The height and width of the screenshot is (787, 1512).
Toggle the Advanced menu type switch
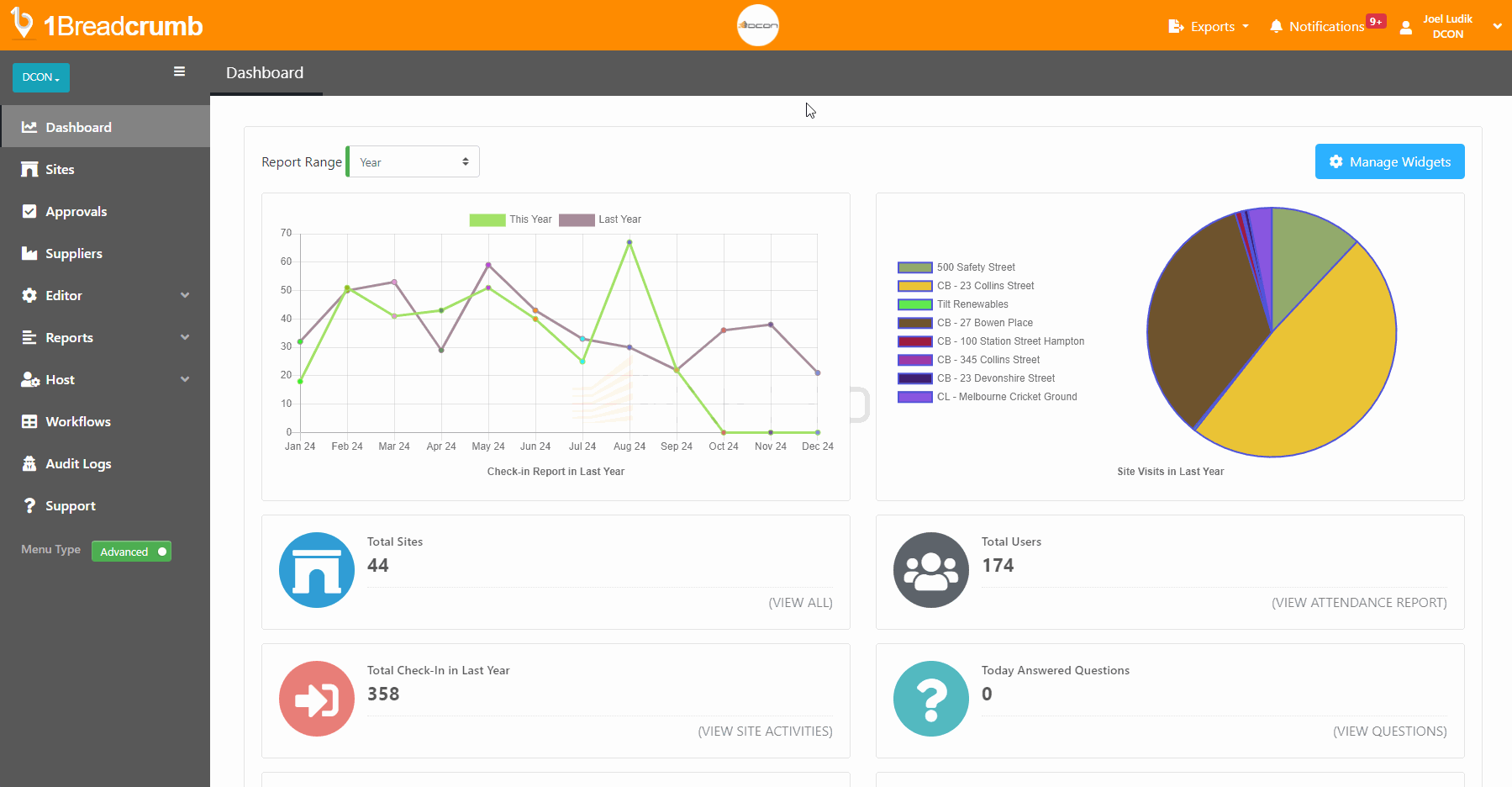click(x=131, y=552)
